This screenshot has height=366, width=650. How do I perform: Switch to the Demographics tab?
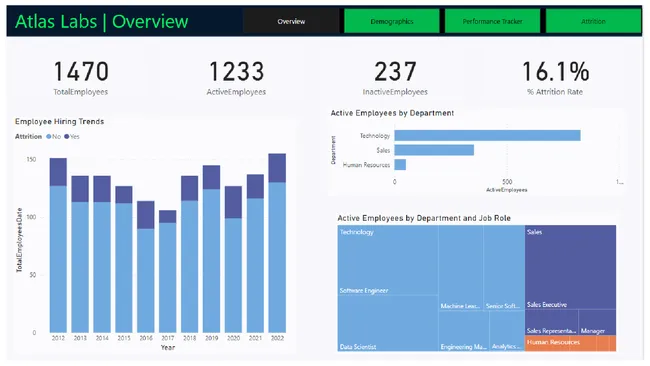point(392,21)
